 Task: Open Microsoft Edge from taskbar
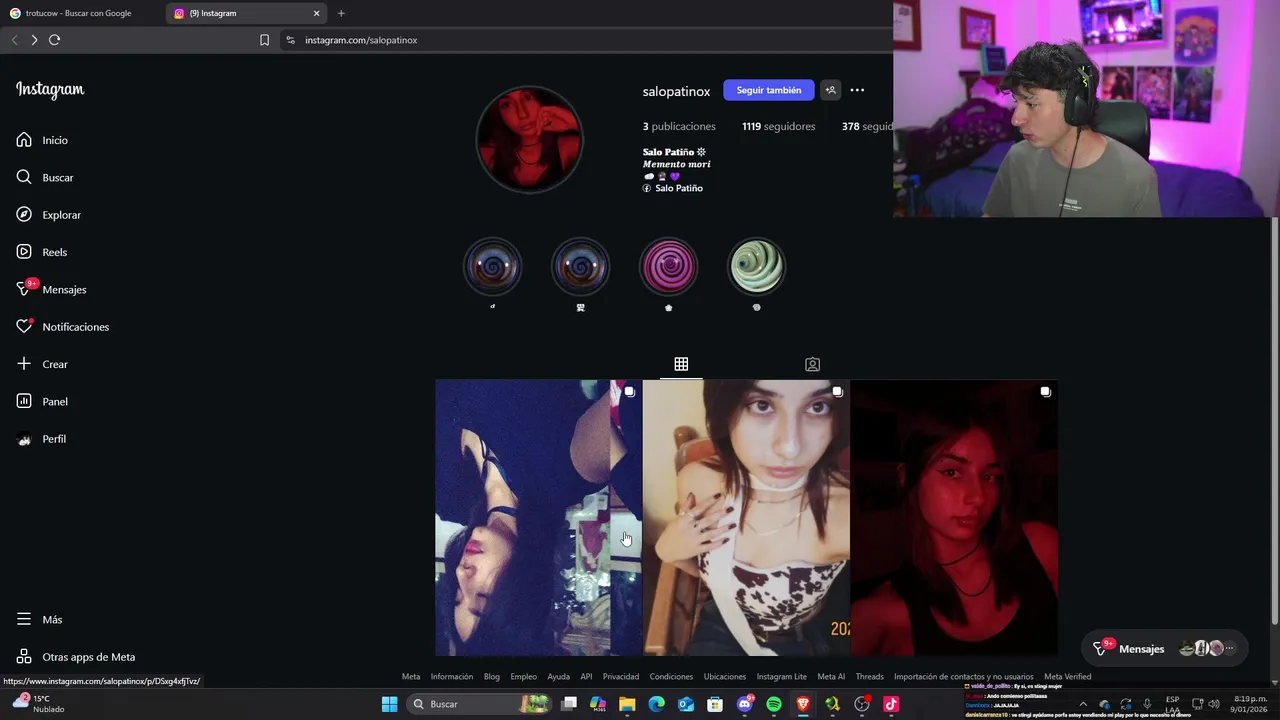656,704
